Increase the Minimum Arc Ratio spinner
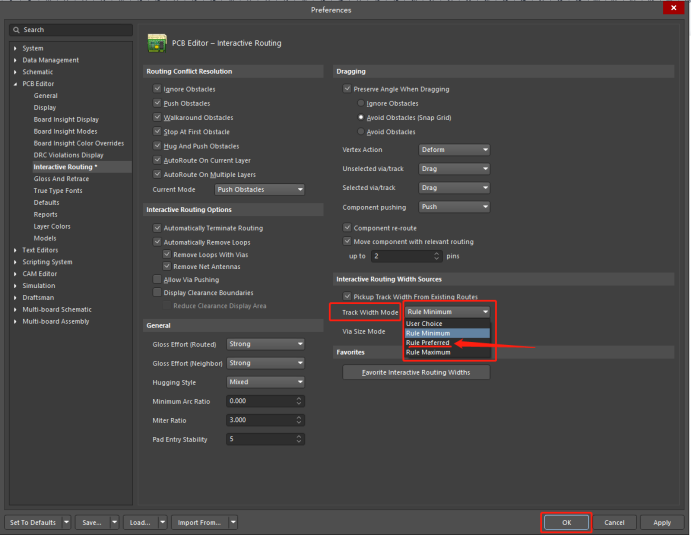Image resolution: width=692 pixels, height=535 pixels. point(299,398)
